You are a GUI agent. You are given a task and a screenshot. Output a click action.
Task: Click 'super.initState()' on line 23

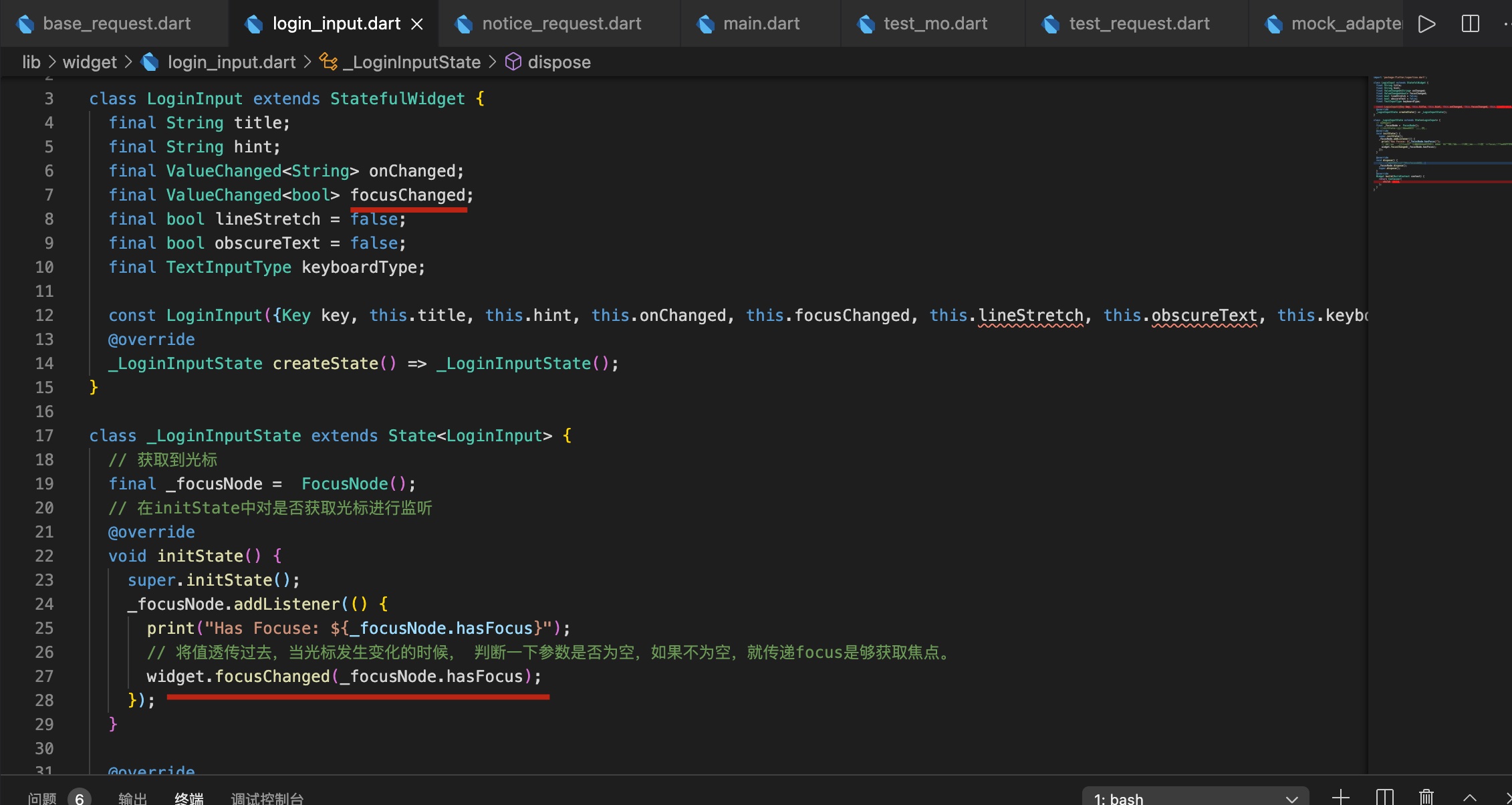click(209, 580)
